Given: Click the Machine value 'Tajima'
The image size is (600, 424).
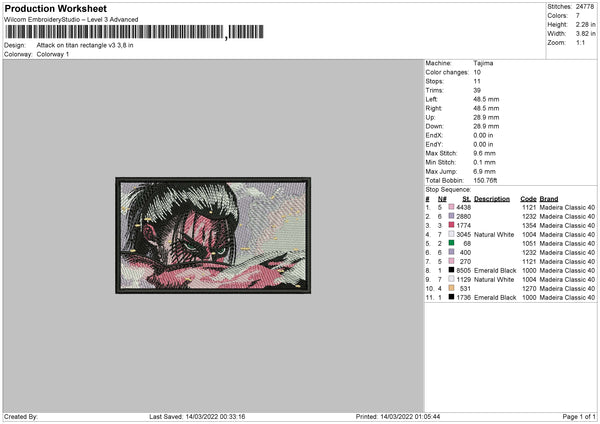Looking at the screenshot, I should 483,63.
